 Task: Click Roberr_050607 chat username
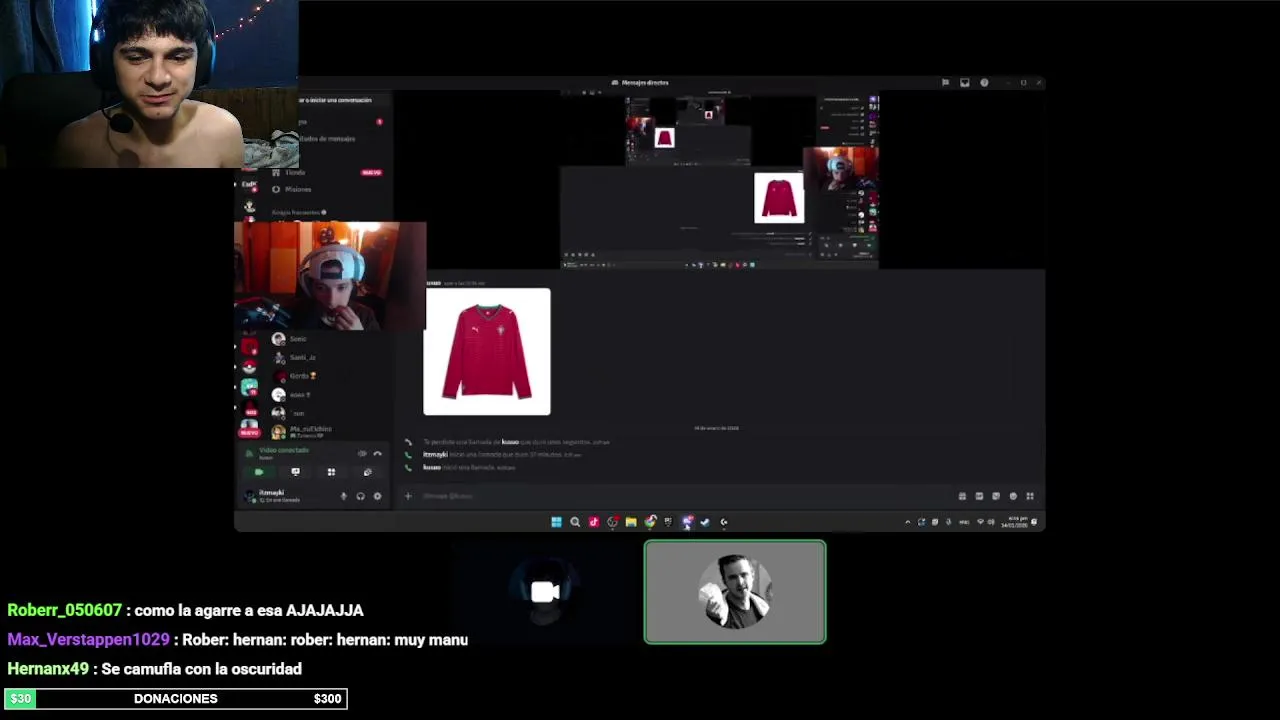(x=65, y=610)
